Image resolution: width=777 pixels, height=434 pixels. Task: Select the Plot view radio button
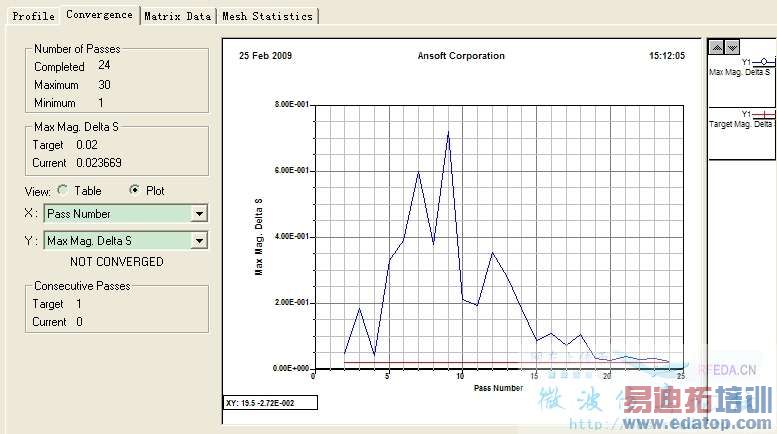pyautogui.click(x=134, y=190)
